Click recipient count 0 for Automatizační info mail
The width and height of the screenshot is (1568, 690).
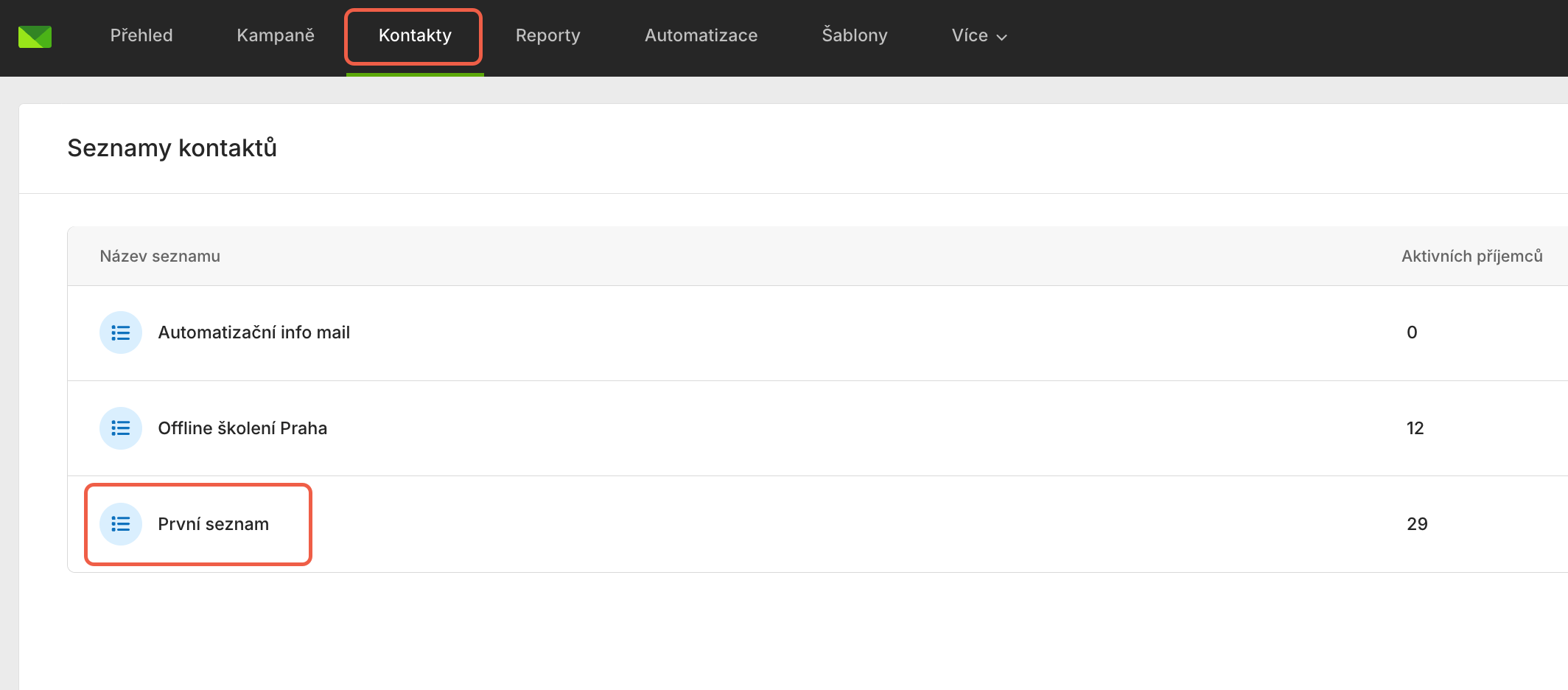pyautogui.click(x=1412, y=332)
